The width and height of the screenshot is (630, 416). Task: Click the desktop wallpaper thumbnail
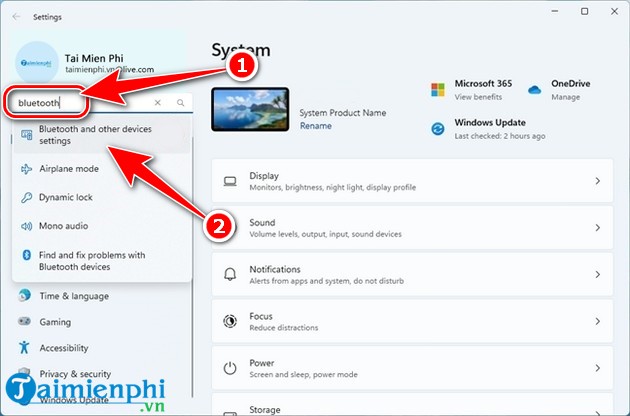point(250,109)
